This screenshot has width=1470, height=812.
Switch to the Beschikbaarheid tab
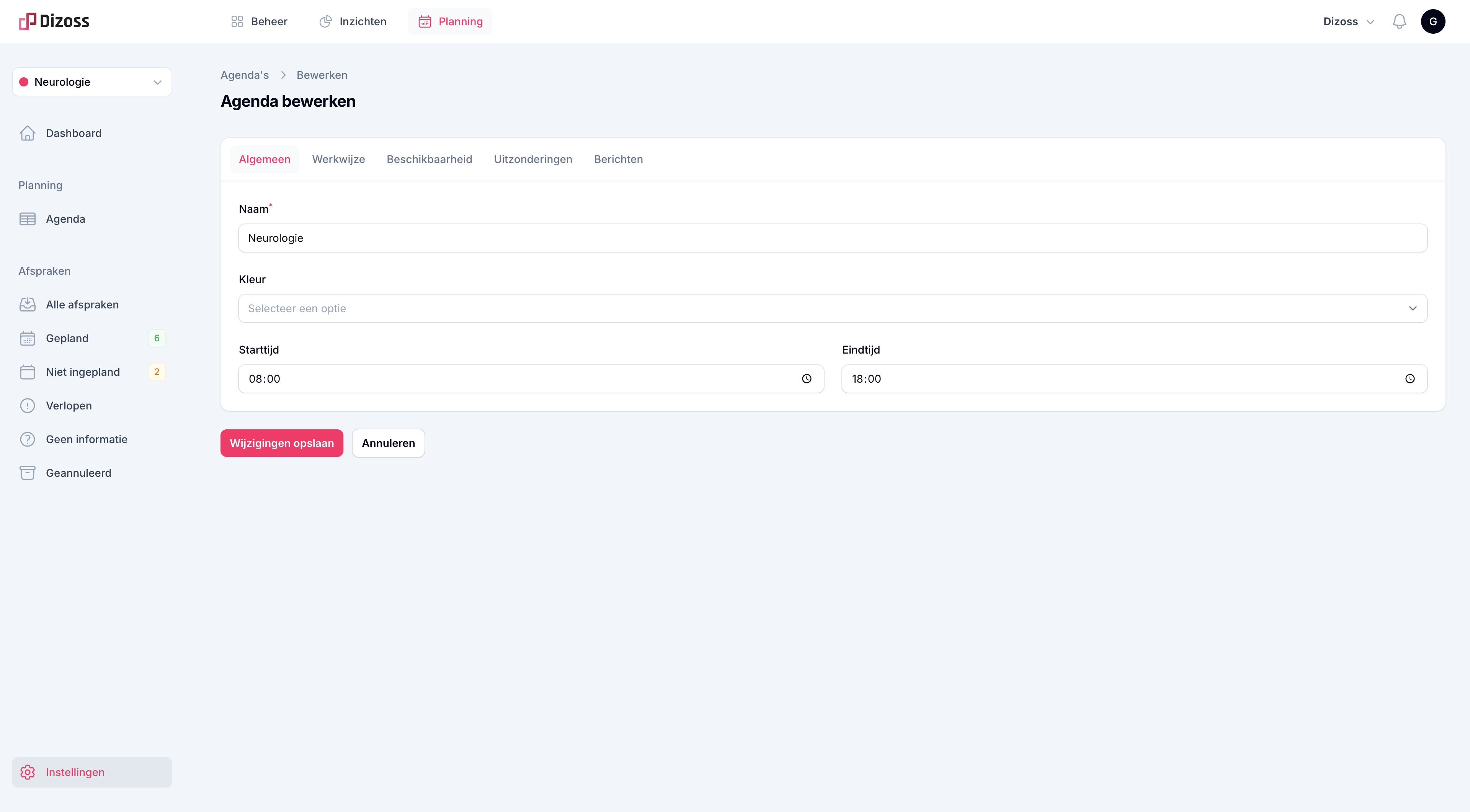point(429,159)
